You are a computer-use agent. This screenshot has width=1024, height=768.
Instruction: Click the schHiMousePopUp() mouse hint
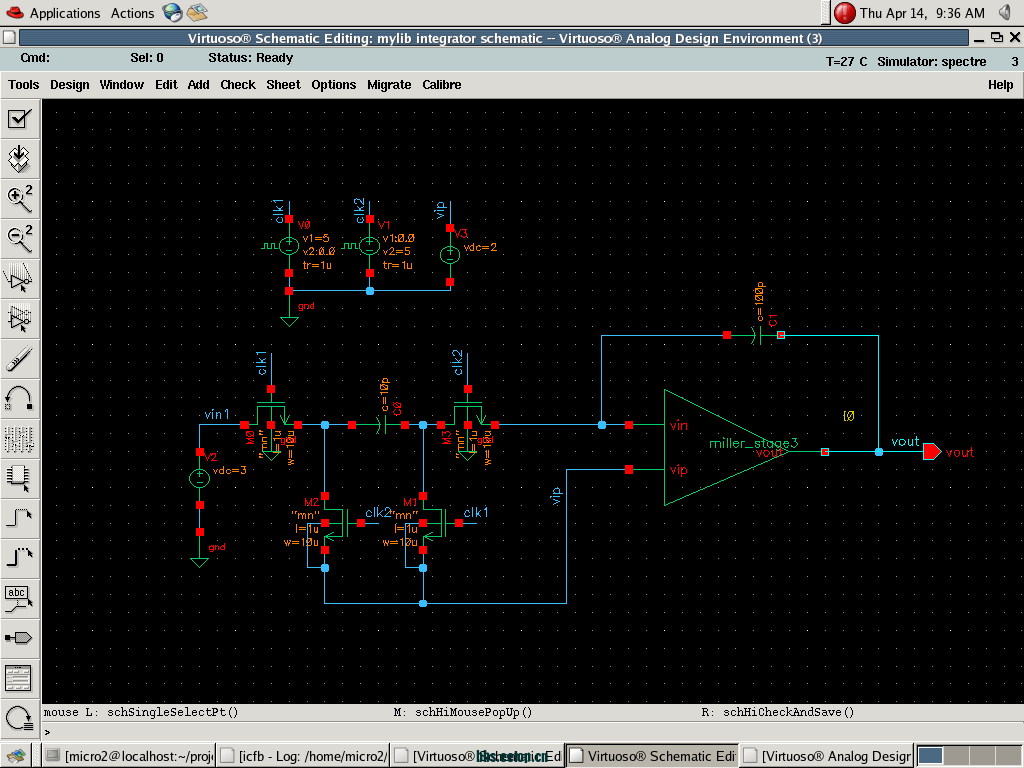pyautogui.click(x=473, y=712)
